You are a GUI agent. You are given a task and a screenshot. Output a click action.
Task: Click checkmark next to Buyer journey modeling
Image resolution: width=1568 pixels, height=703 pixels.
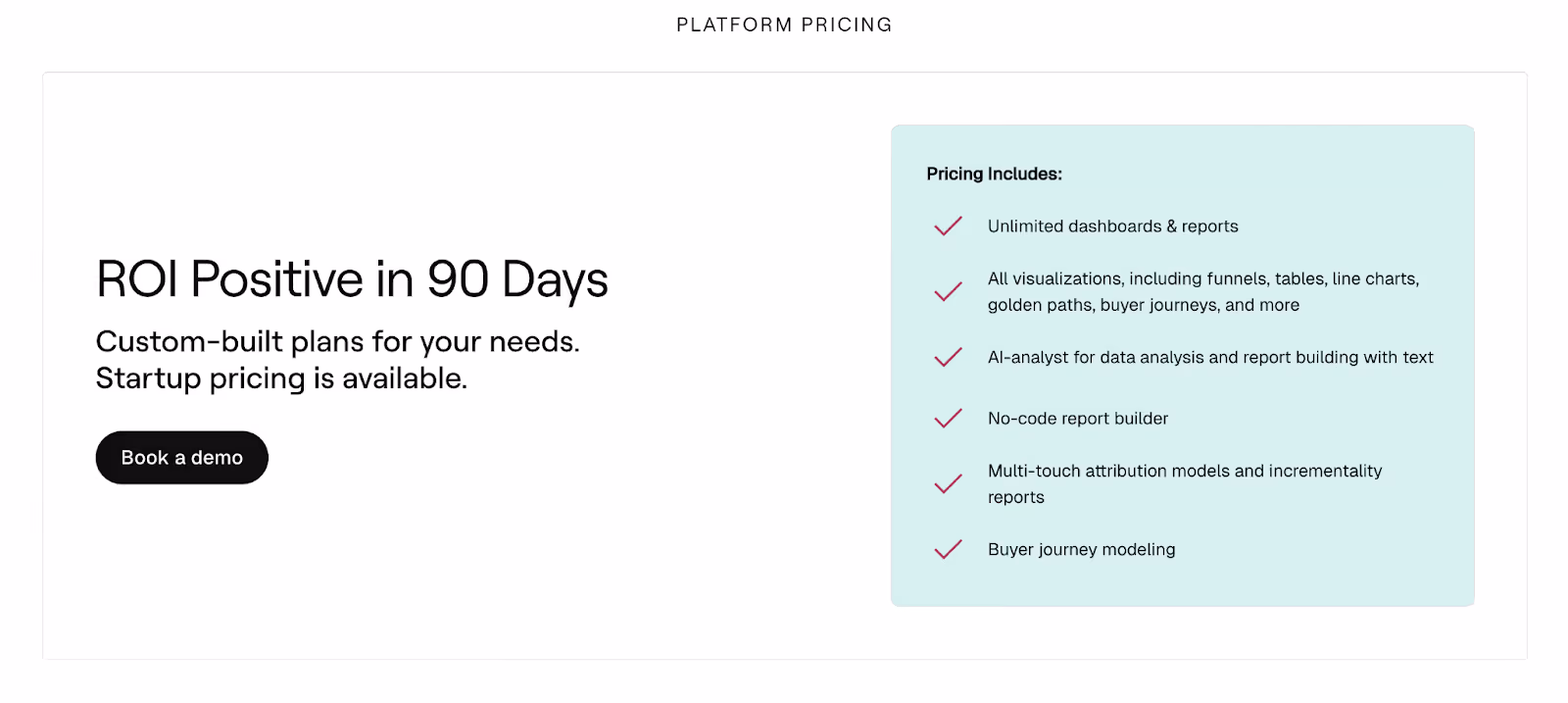pos(948,550)
